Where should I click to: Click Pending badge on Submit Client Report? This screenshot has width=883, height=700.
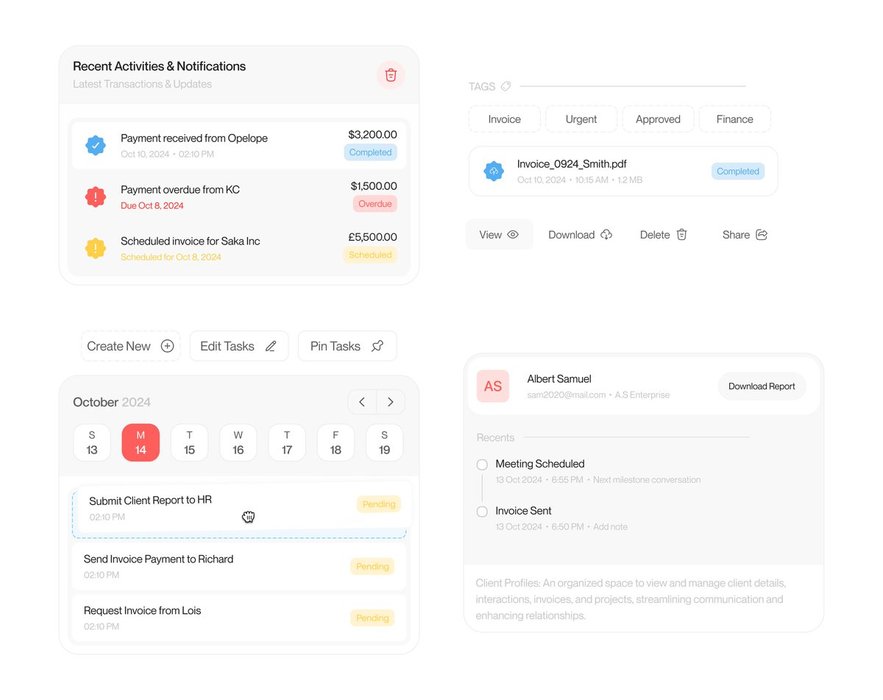point(379,504)
